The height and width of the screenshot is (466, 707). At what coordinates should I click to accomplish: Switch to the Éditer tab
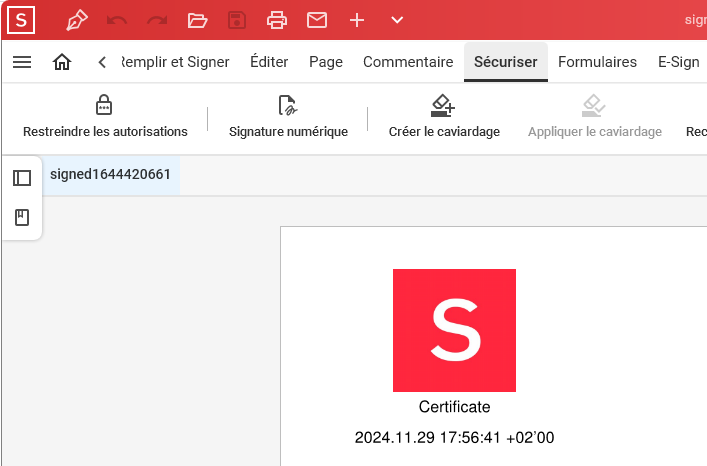pyautogui.click(x=269, y=62)
